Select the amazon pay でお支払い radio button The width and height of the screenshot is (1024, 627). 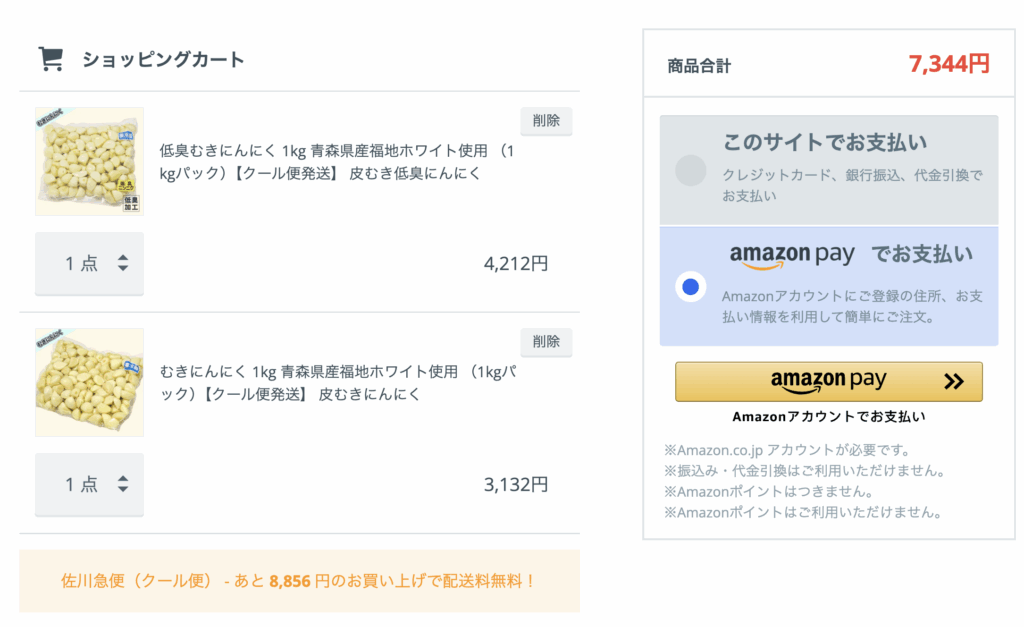pos(690,287)
